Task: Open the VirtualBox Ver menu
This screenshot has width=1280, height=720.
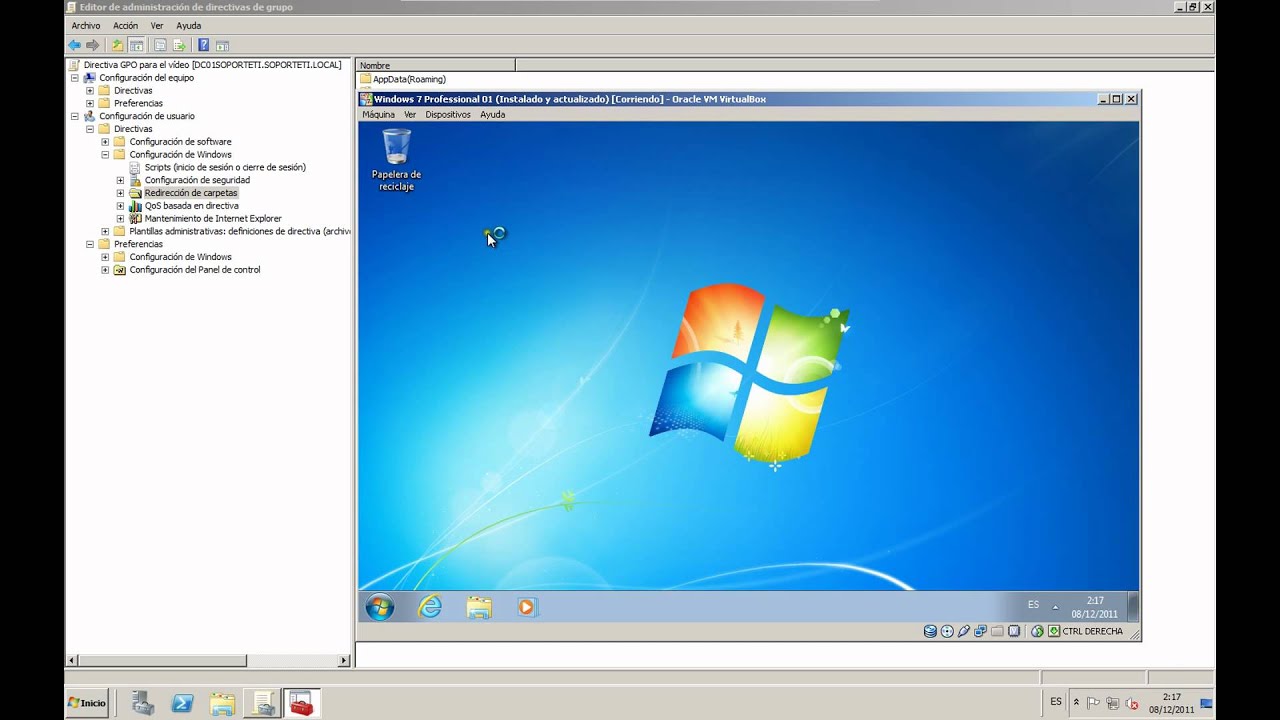Action: tap(410, 114)
